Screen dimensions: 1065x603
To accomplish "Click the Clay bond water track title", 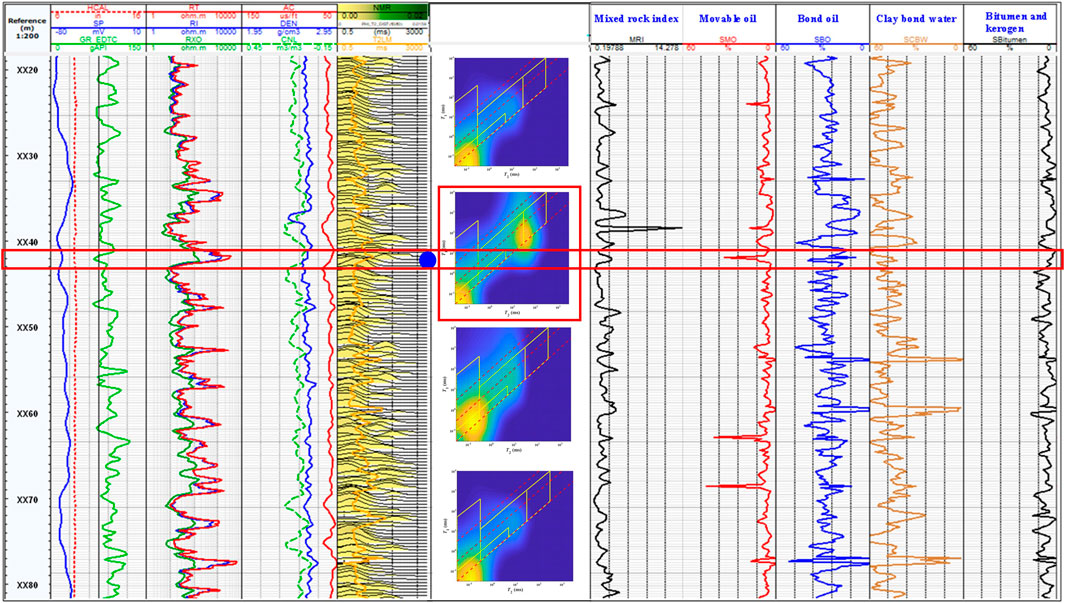I will pos(916,18).
